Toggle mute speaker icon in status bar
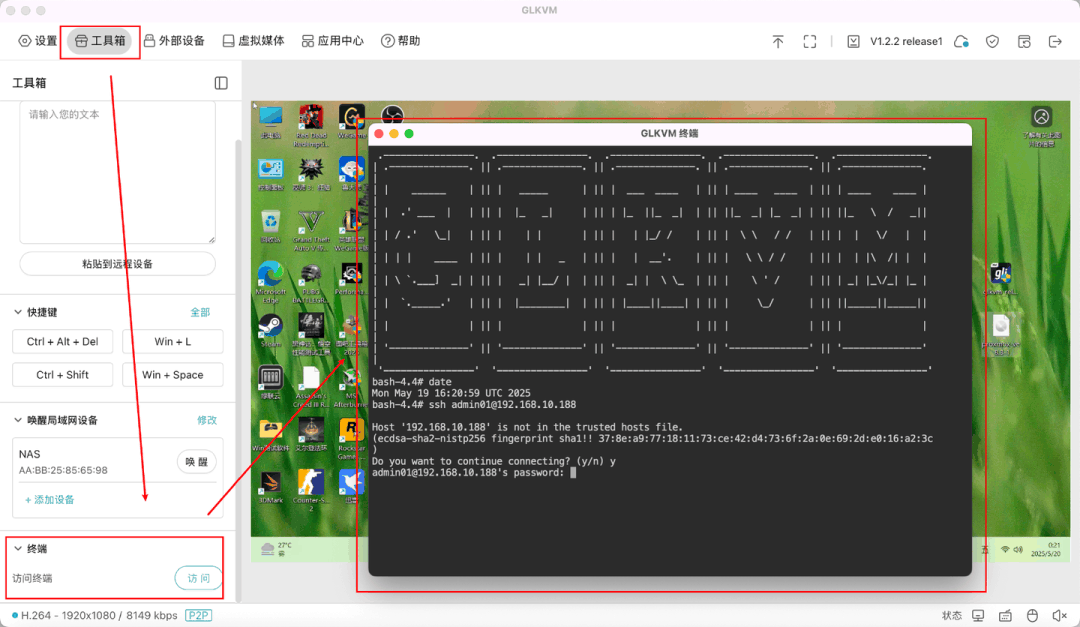 (x=1059, y=615)
